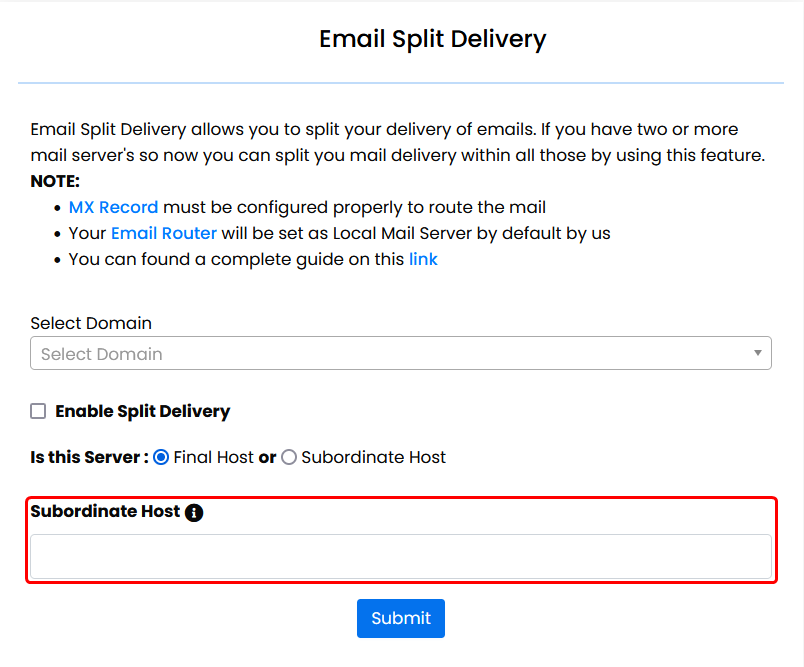The width and height of the screenshot is (804, 667).
Task: Click the info icon beside Subordinate Host
Action: (x=194, y=513)
